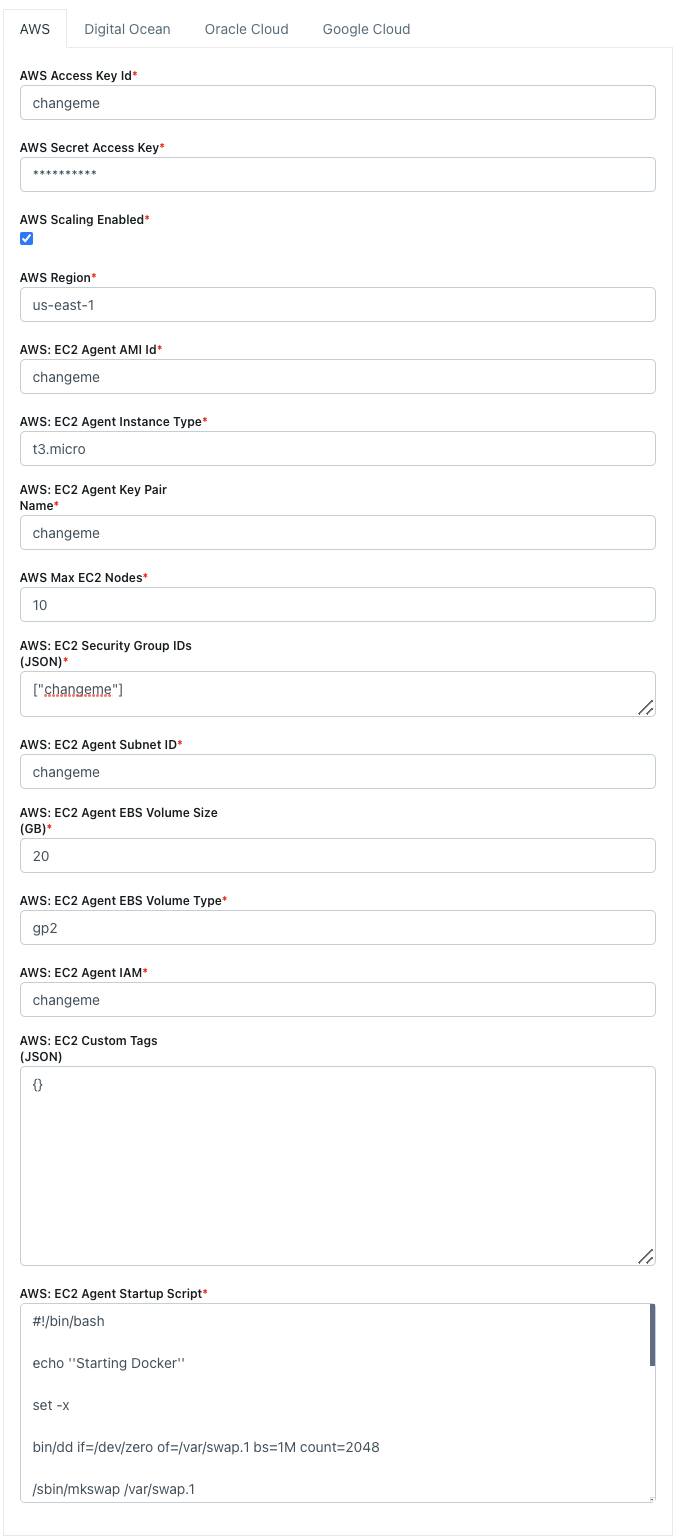Uncheck the AWS Scaling Enabled checkbox
Screen dimensions: 678x1538
point(27,238)
